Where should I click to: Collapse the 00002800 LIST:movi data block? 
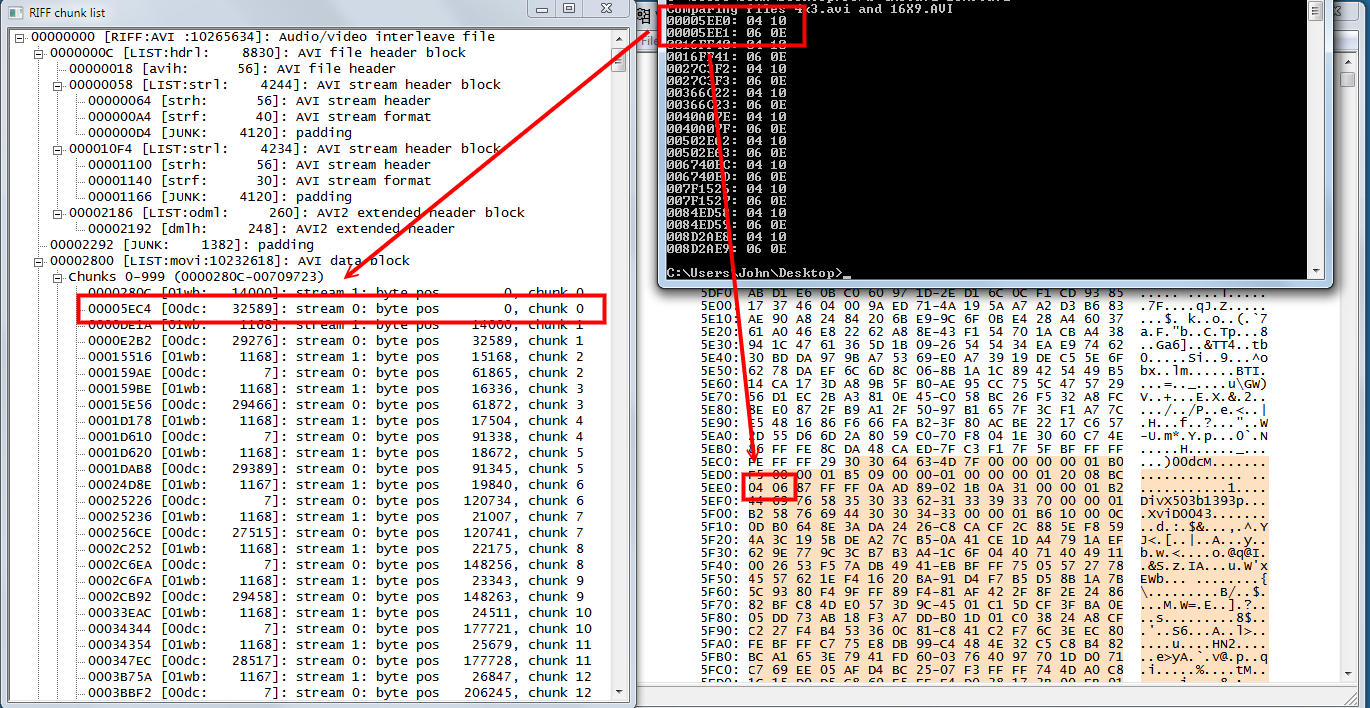point(39,261)
